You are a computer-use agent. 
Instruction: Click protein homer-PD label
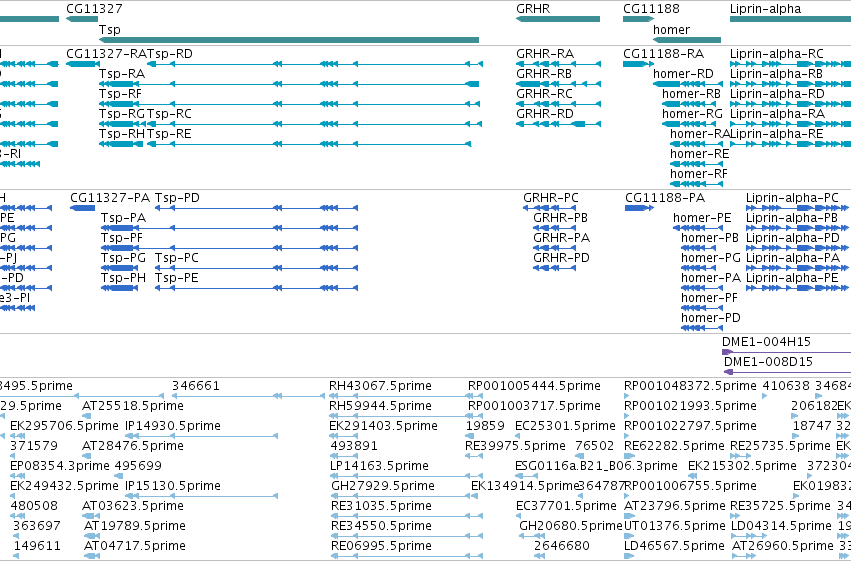pos(711,318)
